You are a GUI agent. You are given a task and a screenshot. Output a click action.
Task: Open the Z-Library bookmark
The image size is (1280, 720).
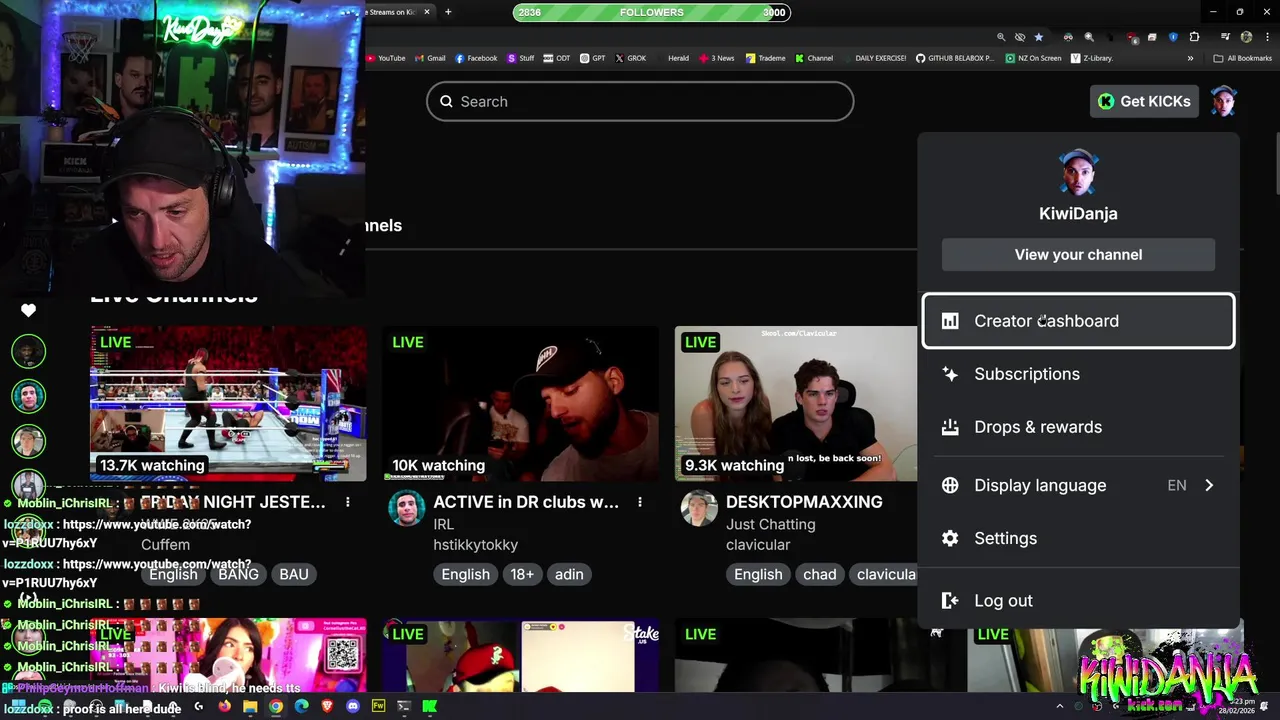(x=1092, y=58)
